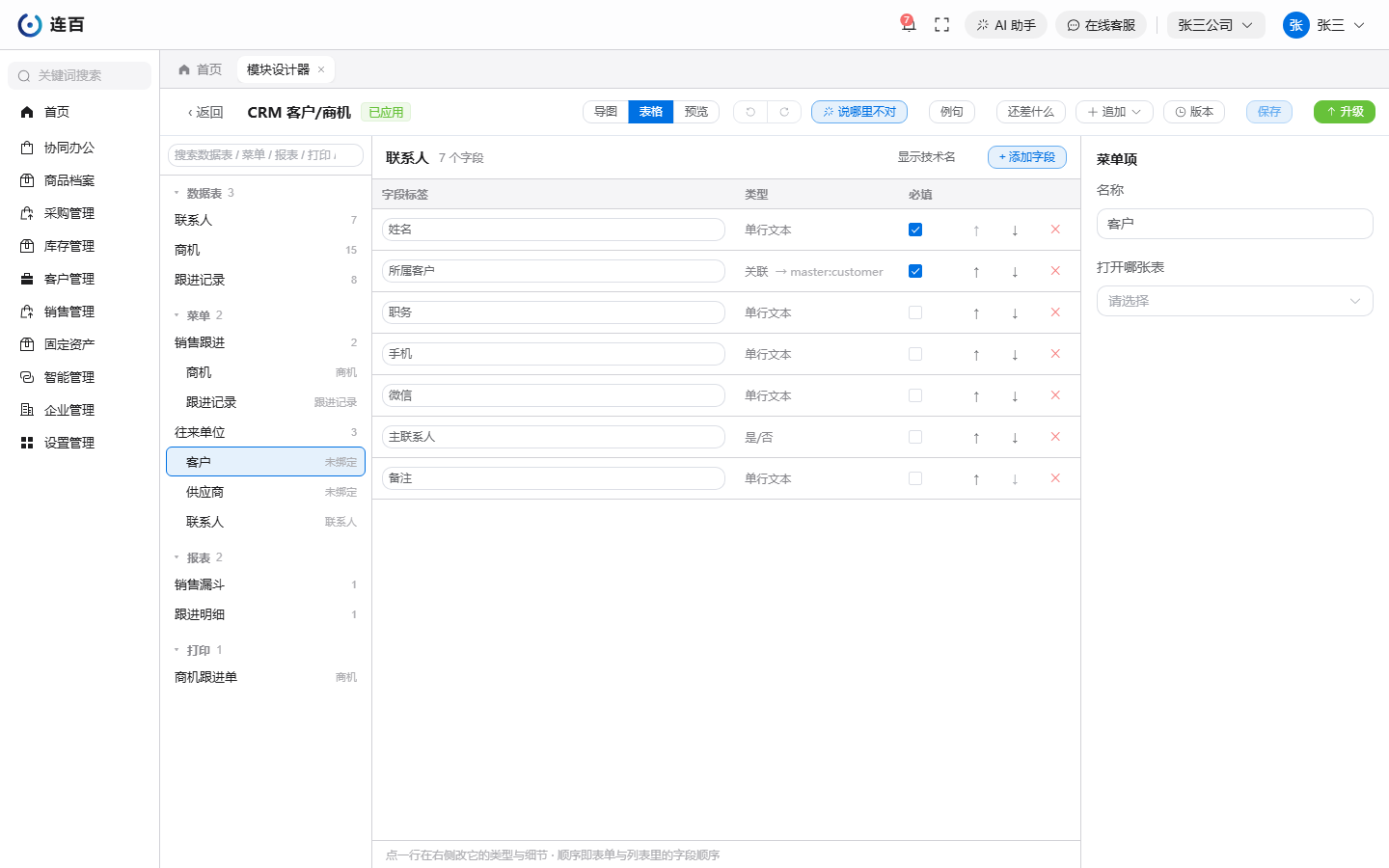Go back with the 返回 link
The width and height of the screenshot is (1389, 868).
pos(205,112)
